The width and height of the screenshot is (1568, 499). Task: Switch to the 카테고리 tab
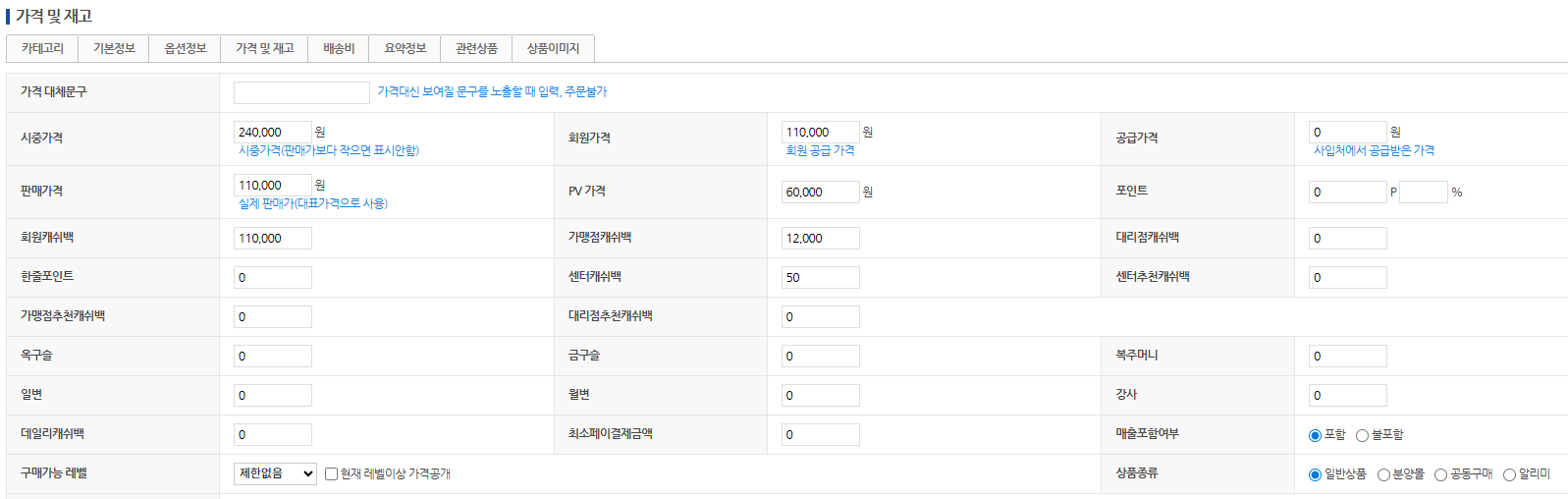click(x=42, y=48)
